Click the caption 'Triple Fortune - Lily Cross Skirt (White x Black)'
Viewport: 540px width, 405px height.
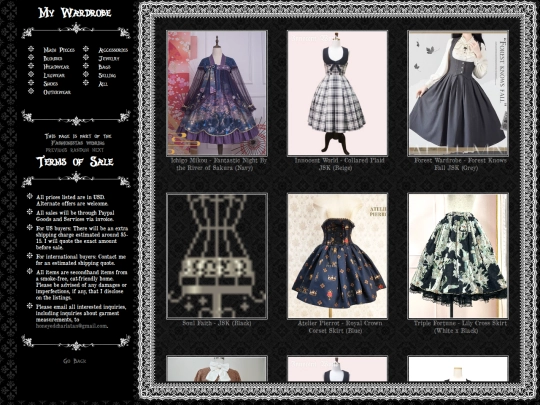coord(460,327)
